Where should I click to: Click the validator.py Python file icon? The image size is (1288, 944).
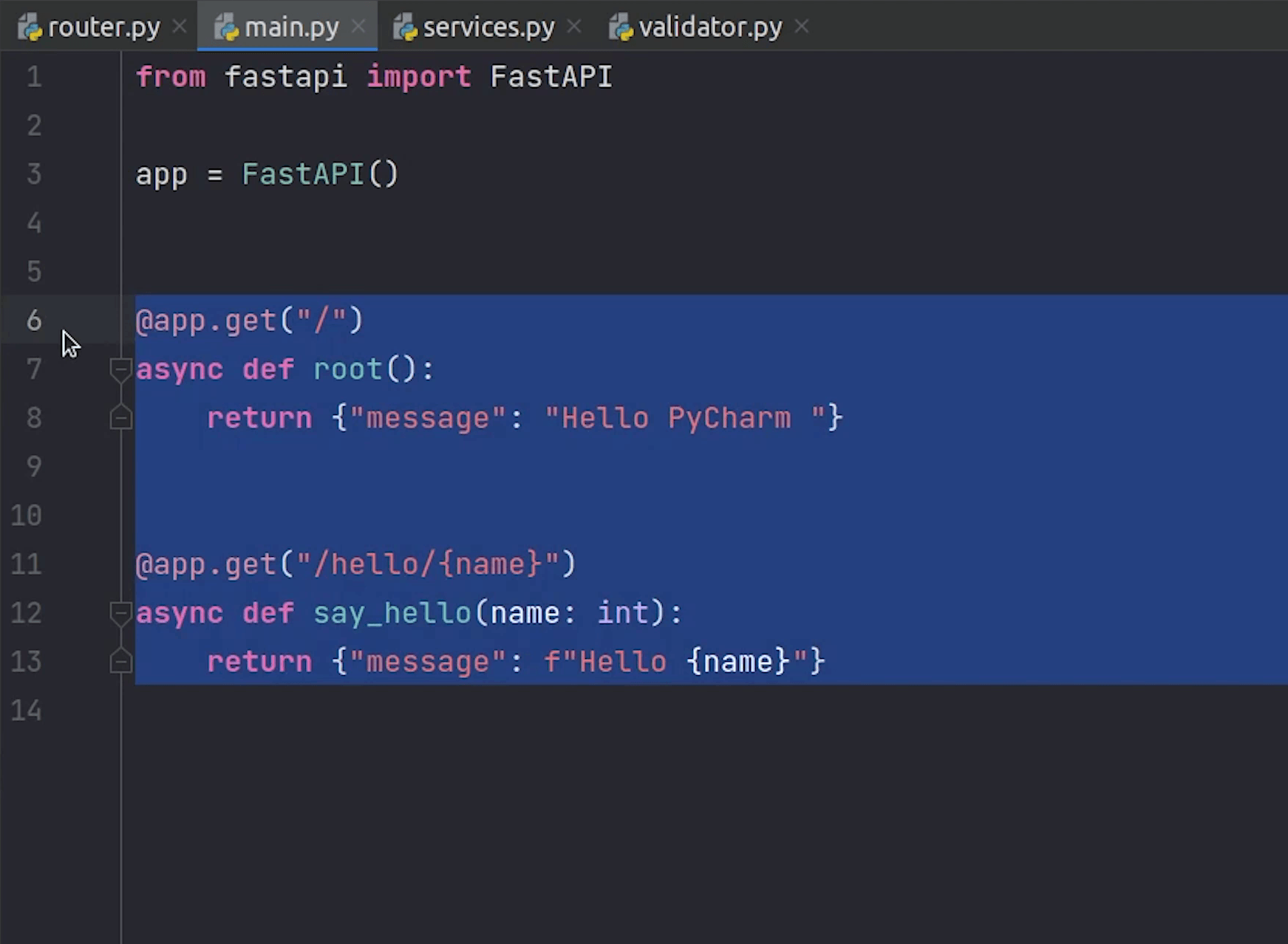(621, 28)
